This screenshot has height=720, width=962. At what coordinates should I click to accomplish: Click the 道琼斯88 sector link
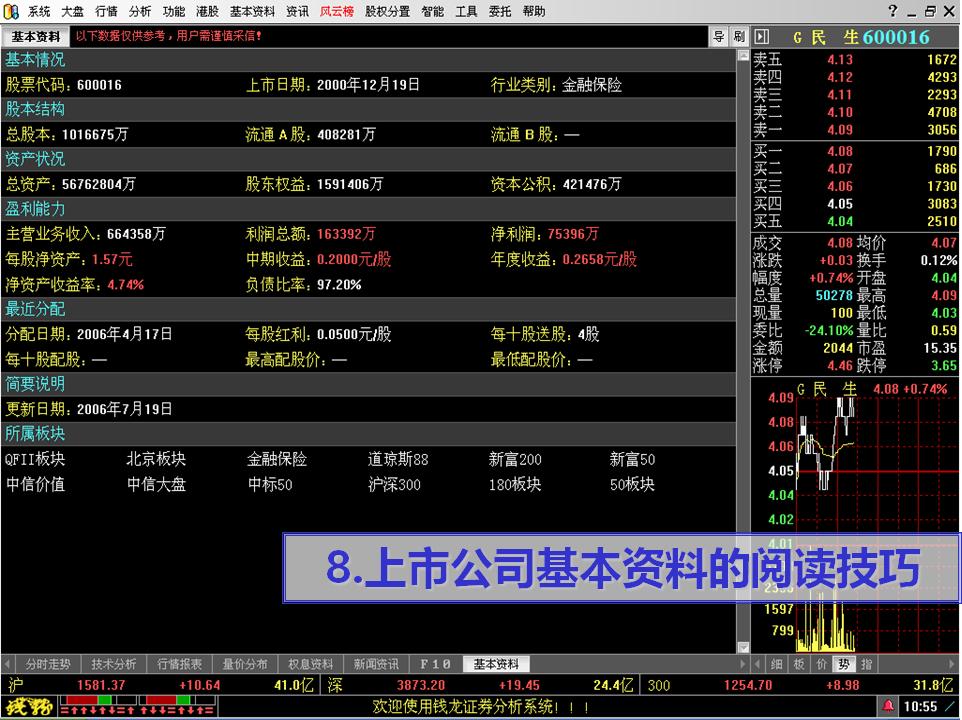(x=398, y=459)
